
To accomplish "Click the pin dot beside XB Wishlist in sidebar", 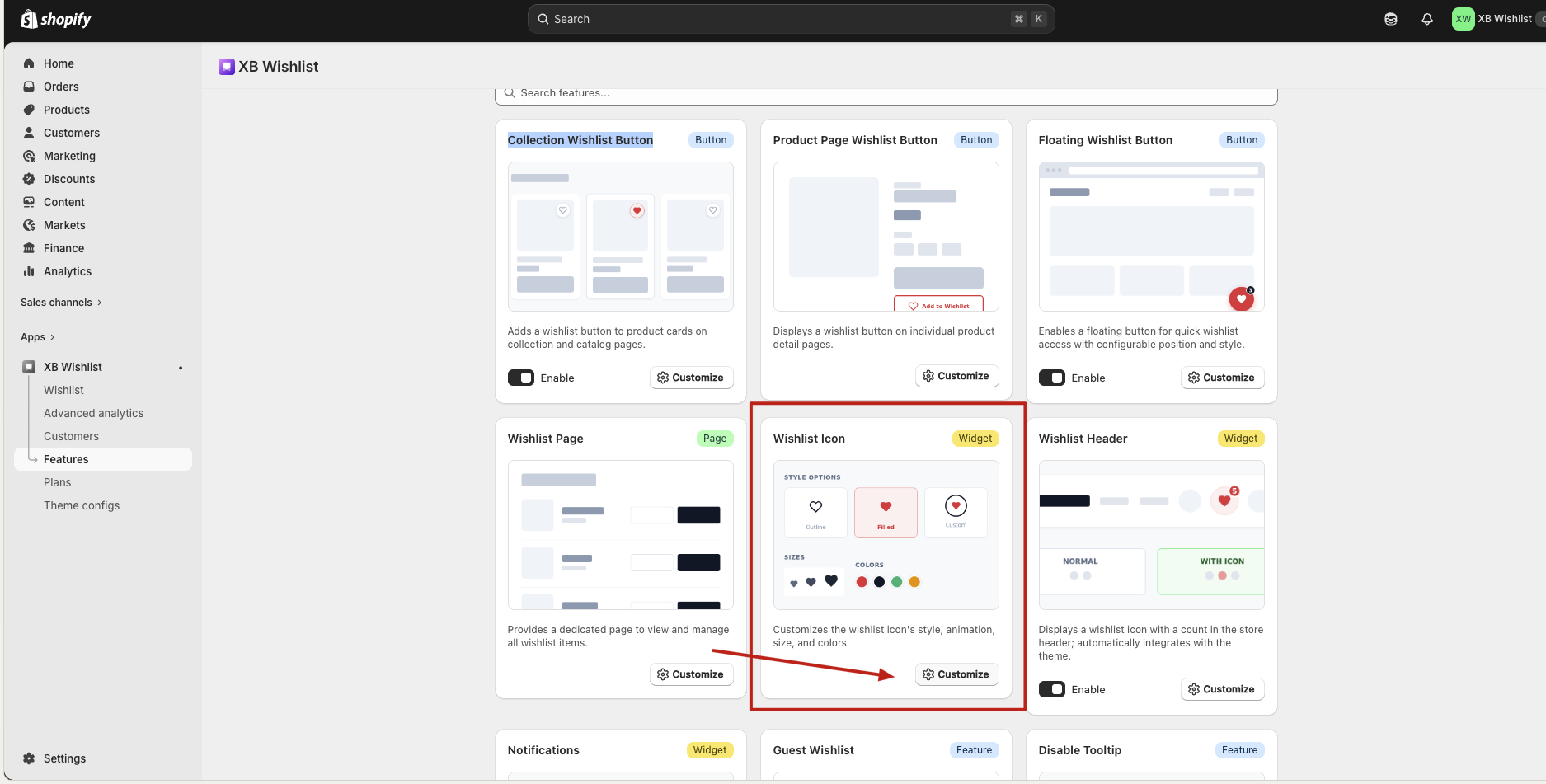I will 181,368.
